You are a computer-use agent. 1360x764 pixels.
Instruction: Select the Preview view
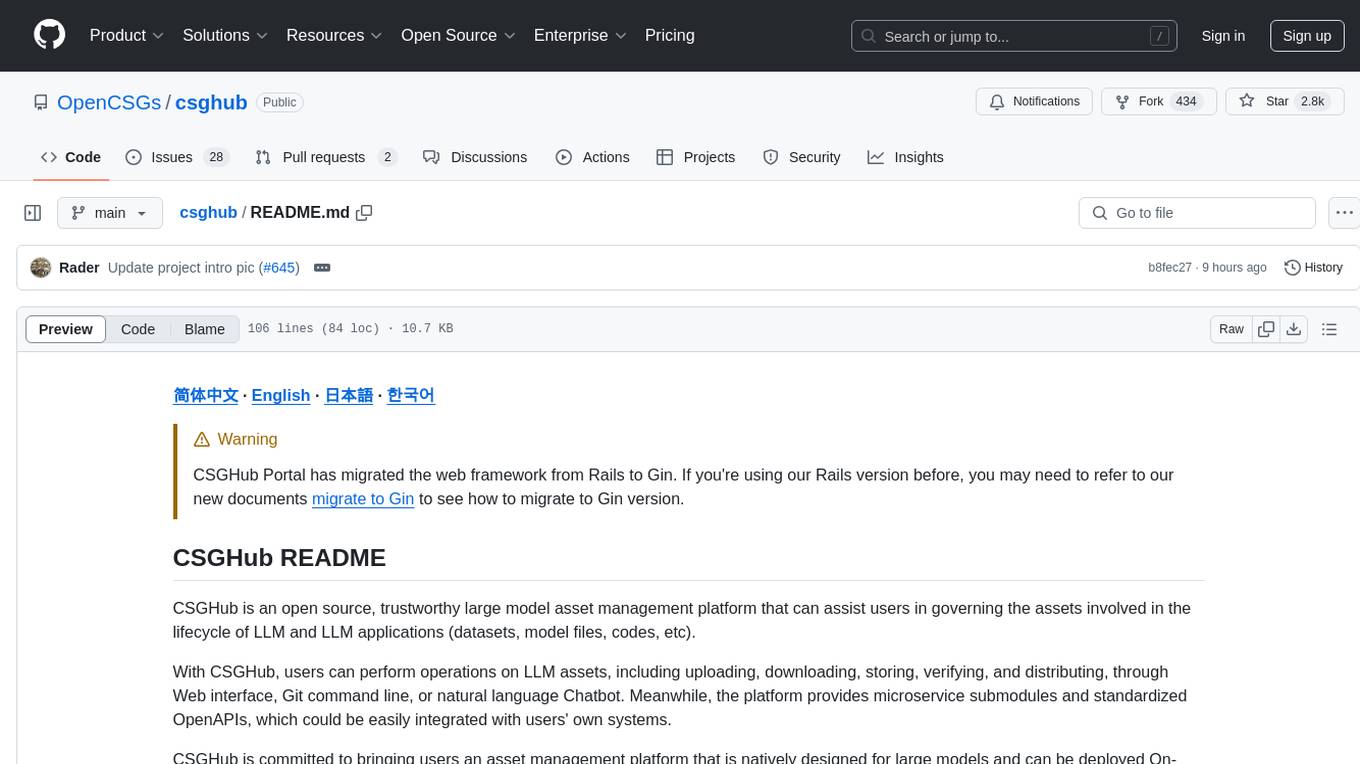(66, 329)
